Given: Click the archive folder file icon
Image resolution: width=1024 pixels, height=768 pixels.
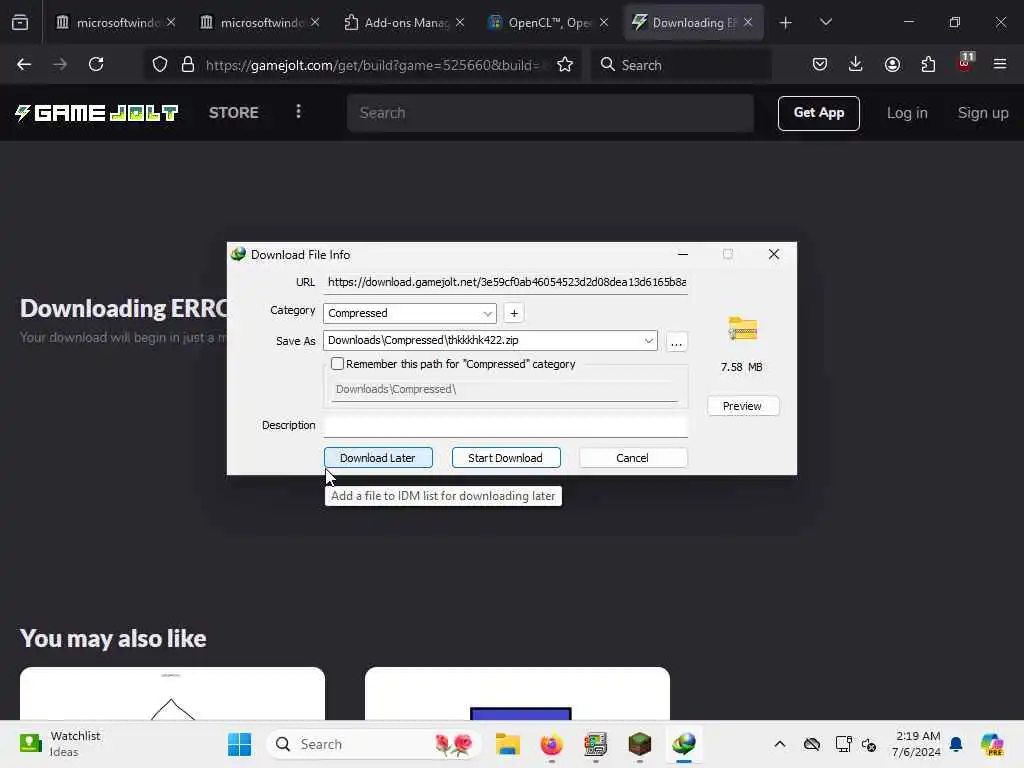Looking at the screenshot, I should pos(743,328).
